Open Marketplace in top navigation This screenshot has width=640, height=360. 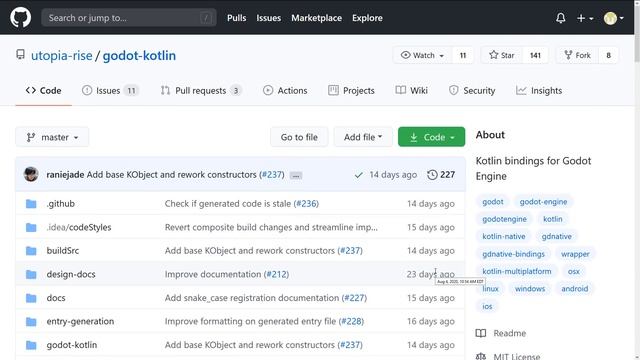pyautogui.click(x=316, y=18)
